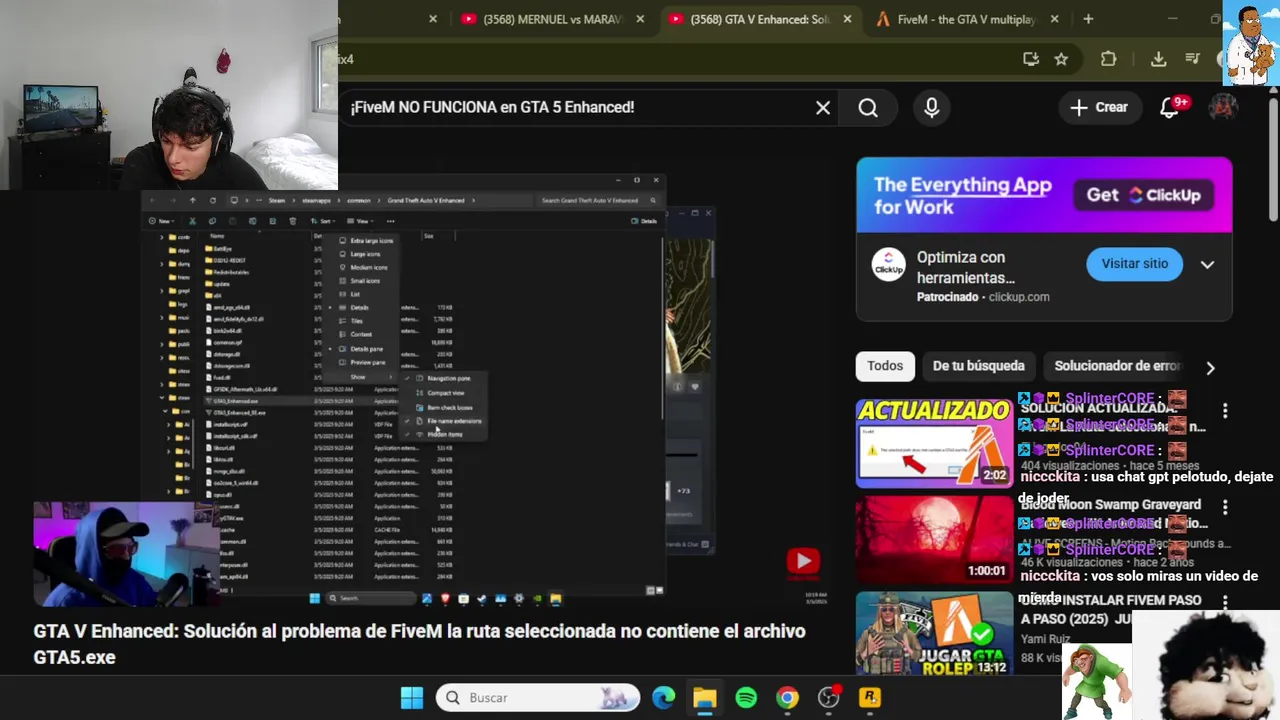
Task: Open Spotify from the taskbar
Action: pos(746,698)
